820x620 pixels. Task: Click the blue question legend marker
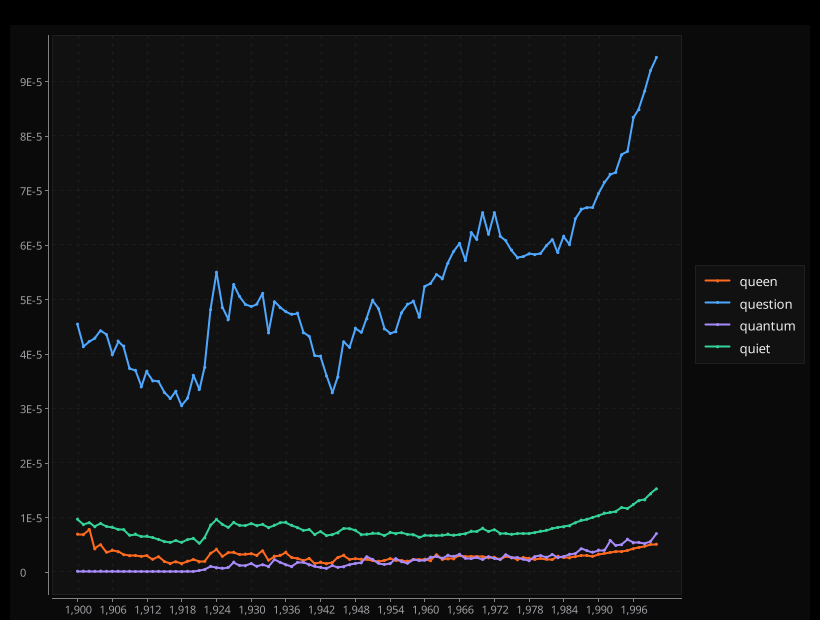pos(718,304)
